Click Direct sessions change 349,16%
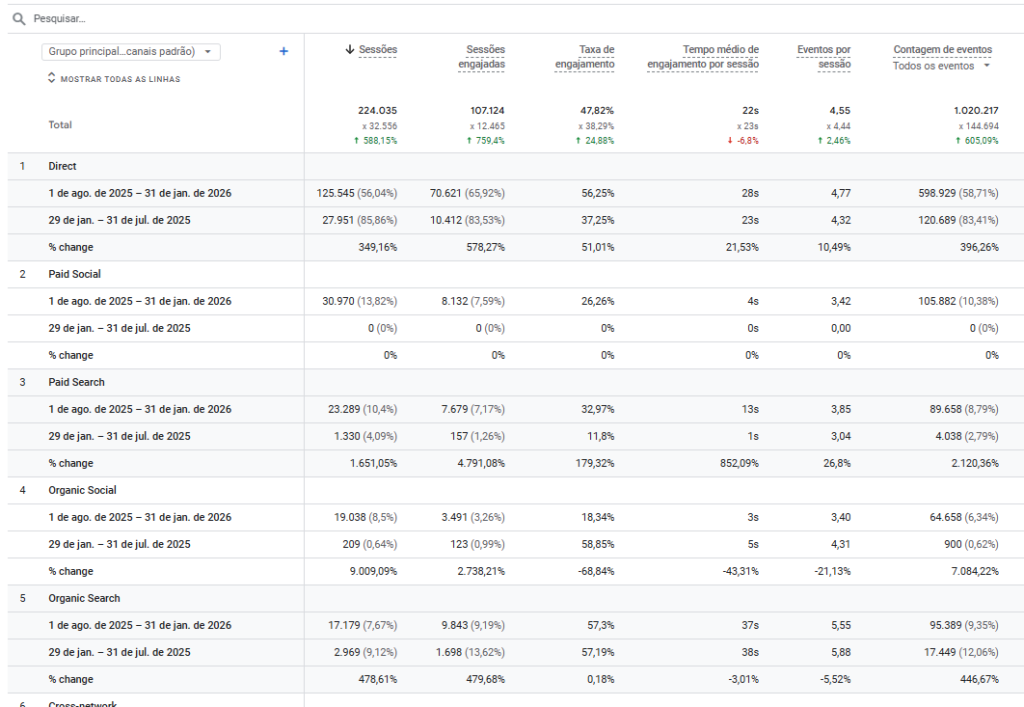The height and width of the screenshot is (707, 1024). [377, 247]
